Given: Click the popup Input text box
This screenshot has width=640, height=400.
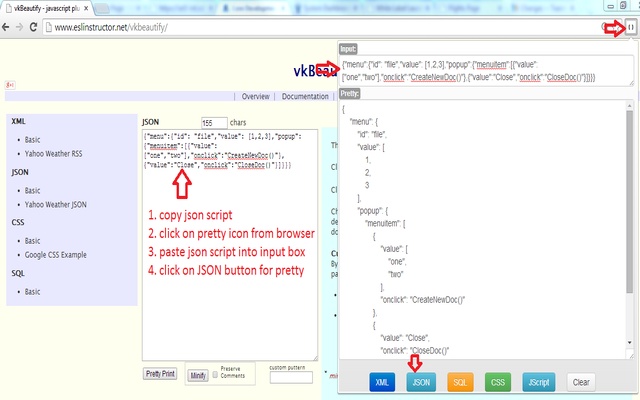Looking at the screenshot, I should [x=486, y=71].
